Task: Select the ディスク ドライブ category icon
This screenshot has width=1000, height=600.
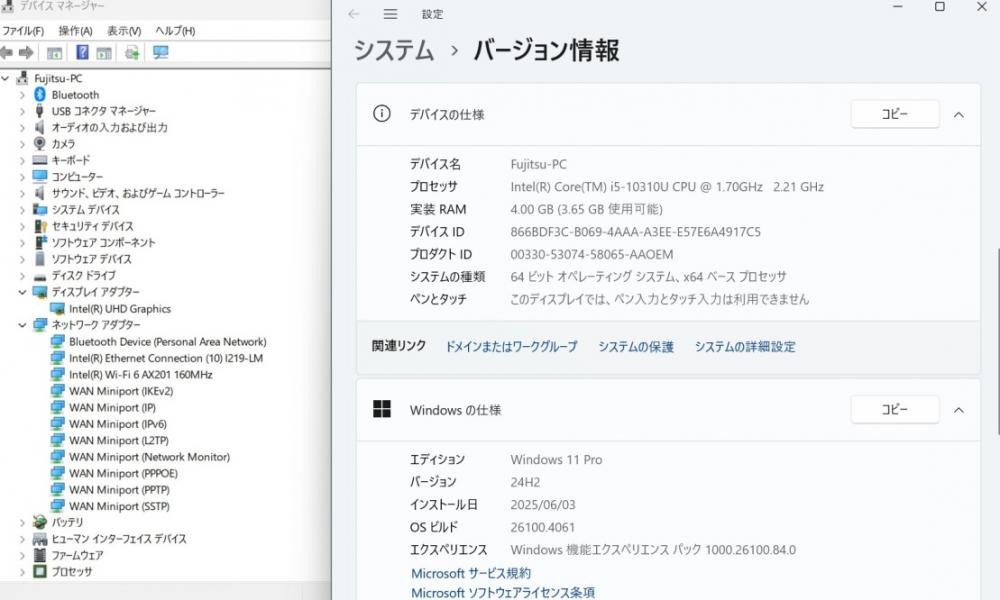Action: [x=40, y=276]
